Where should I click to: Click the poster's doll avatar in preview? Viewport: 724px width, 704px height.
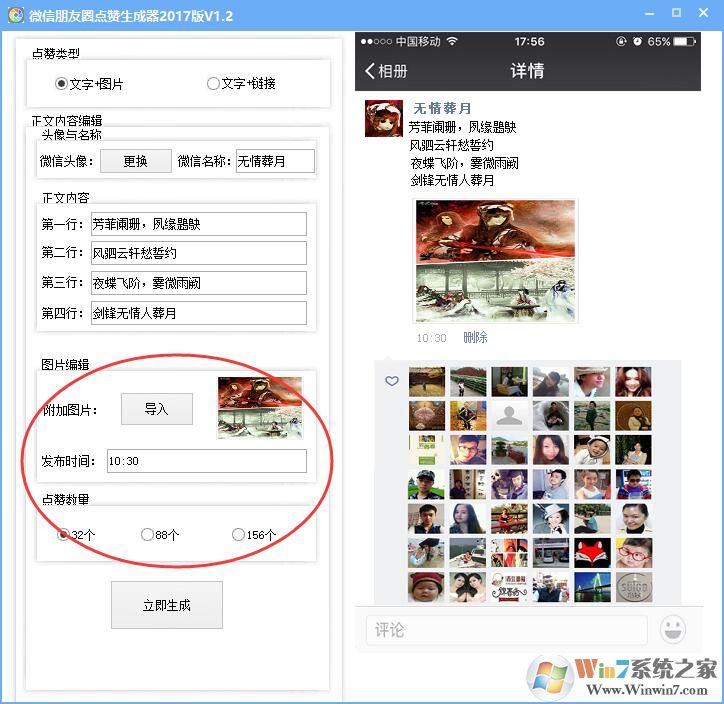tap(384, 118)
